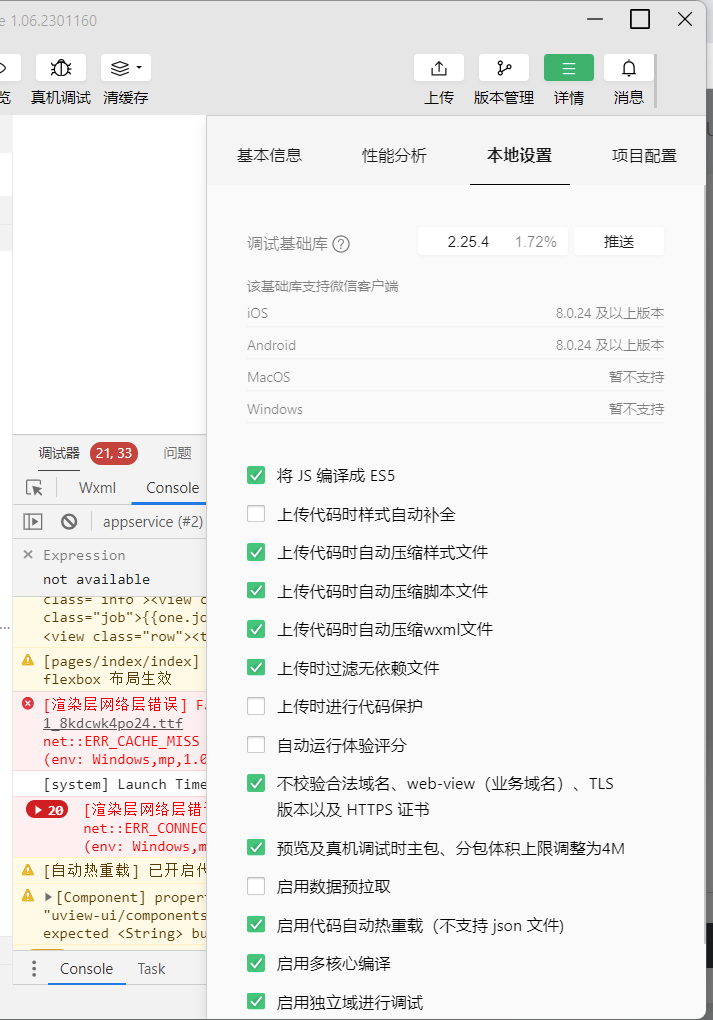Click the iOS 8.0.24 及以上版本 row
This screenshot has height=1020, width=713.
(455, 313)
